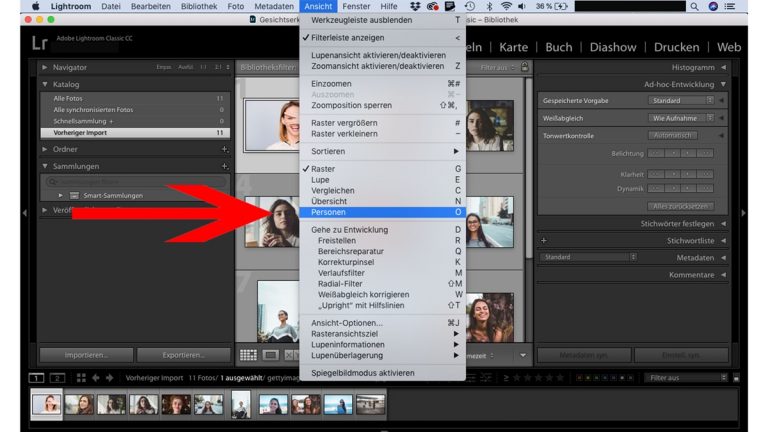Switch to grid view in toolbar
This screenshot has height=432, width=768.
[x=248, y=355]
